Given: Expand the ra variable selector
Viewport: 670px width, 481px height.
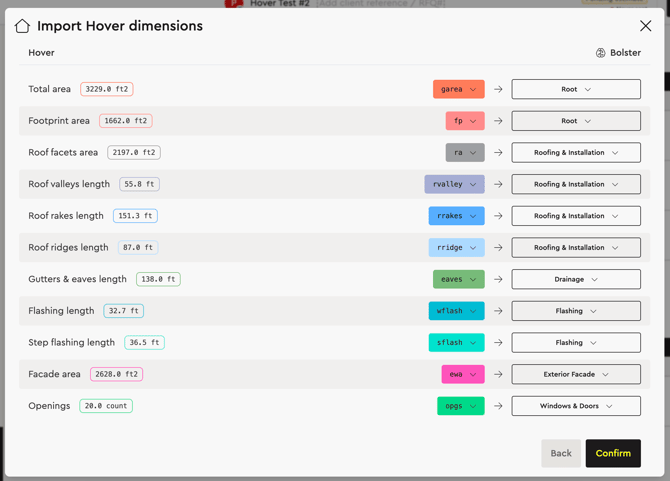Looking at the screenshot, I should click(x=465, y=153).
